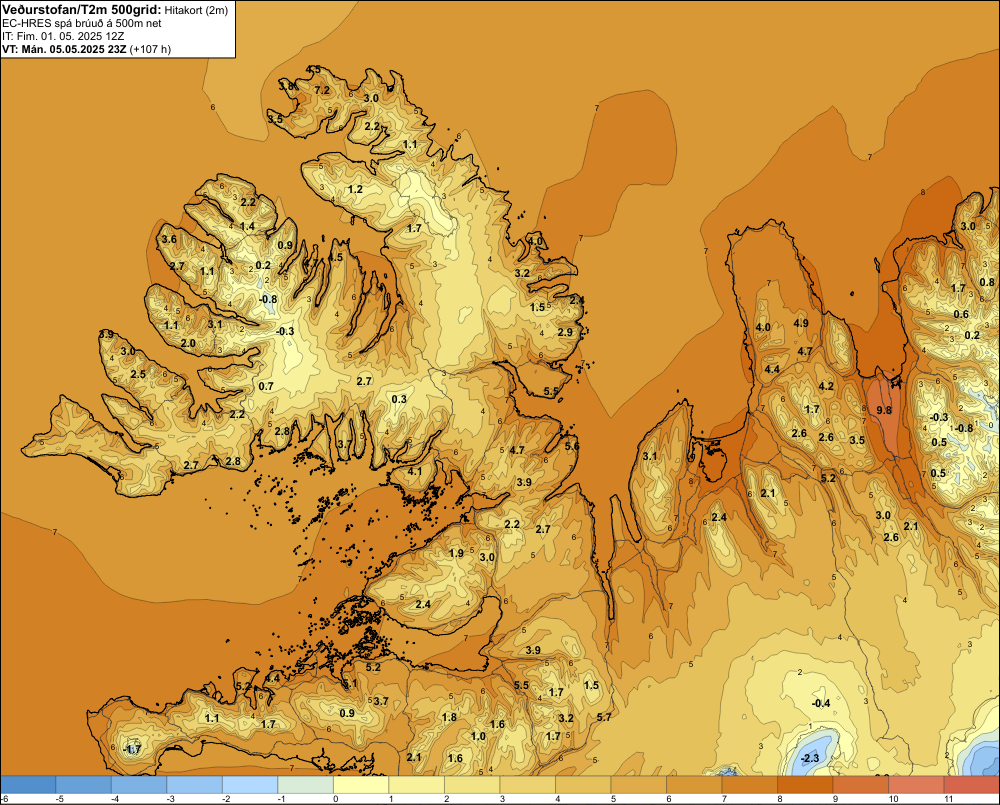This screenshot has width=1000, height=805.
Task: Click the legend scale label -6
Action: [4, 799]
